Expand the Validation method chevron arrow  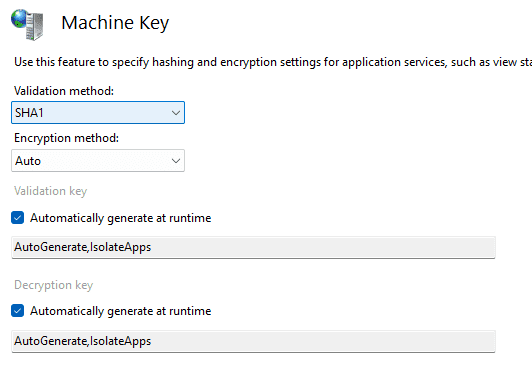coord(176,113)
